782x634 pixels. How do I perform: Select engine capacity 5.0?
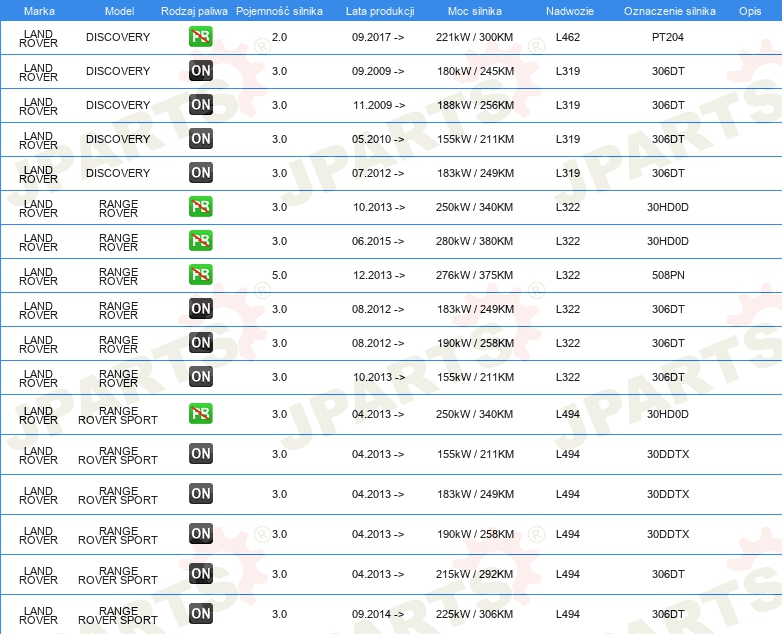pyautogui.click(x=279, y=274)
